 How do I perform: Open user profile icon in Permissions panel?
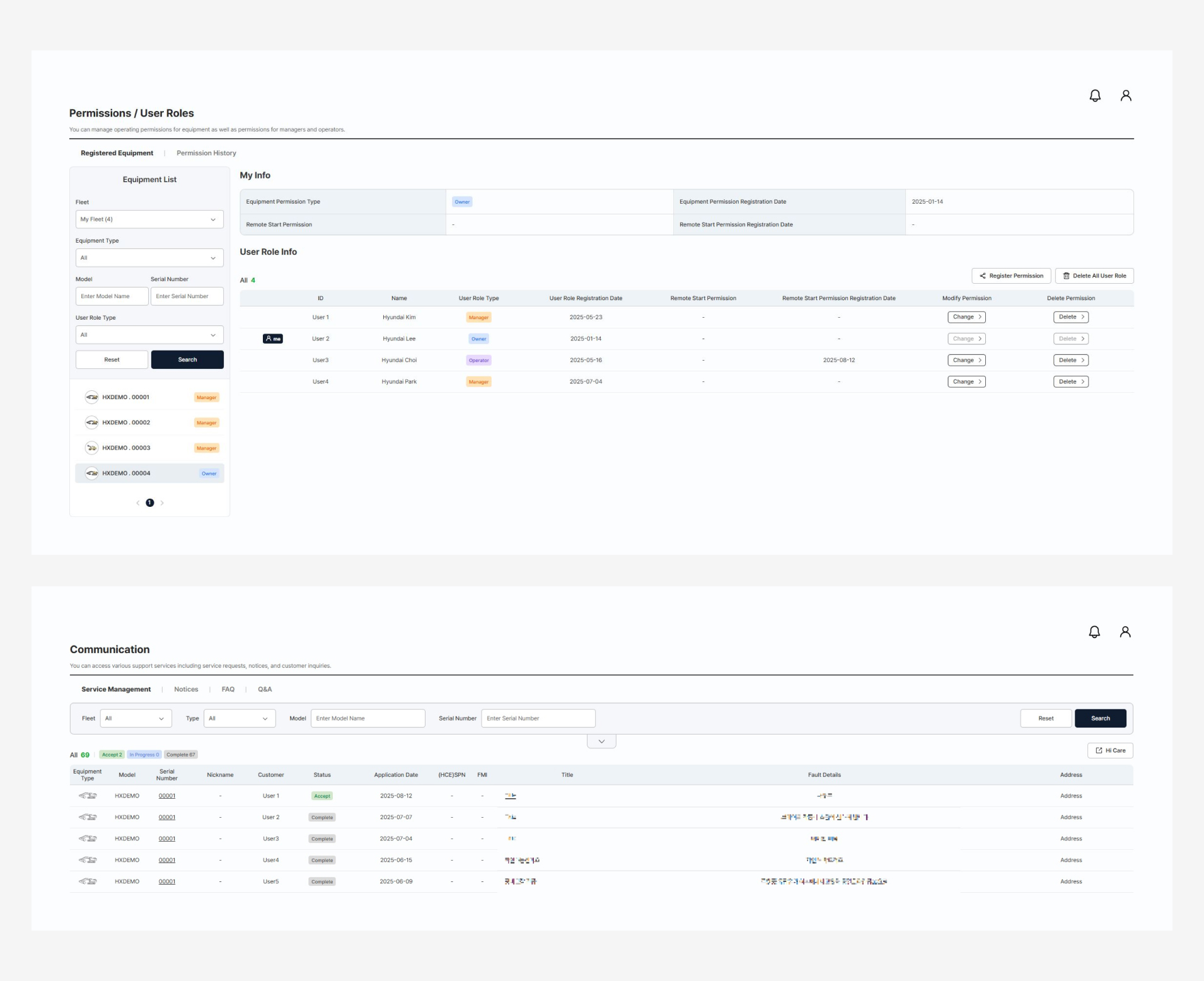(1125, 96)
